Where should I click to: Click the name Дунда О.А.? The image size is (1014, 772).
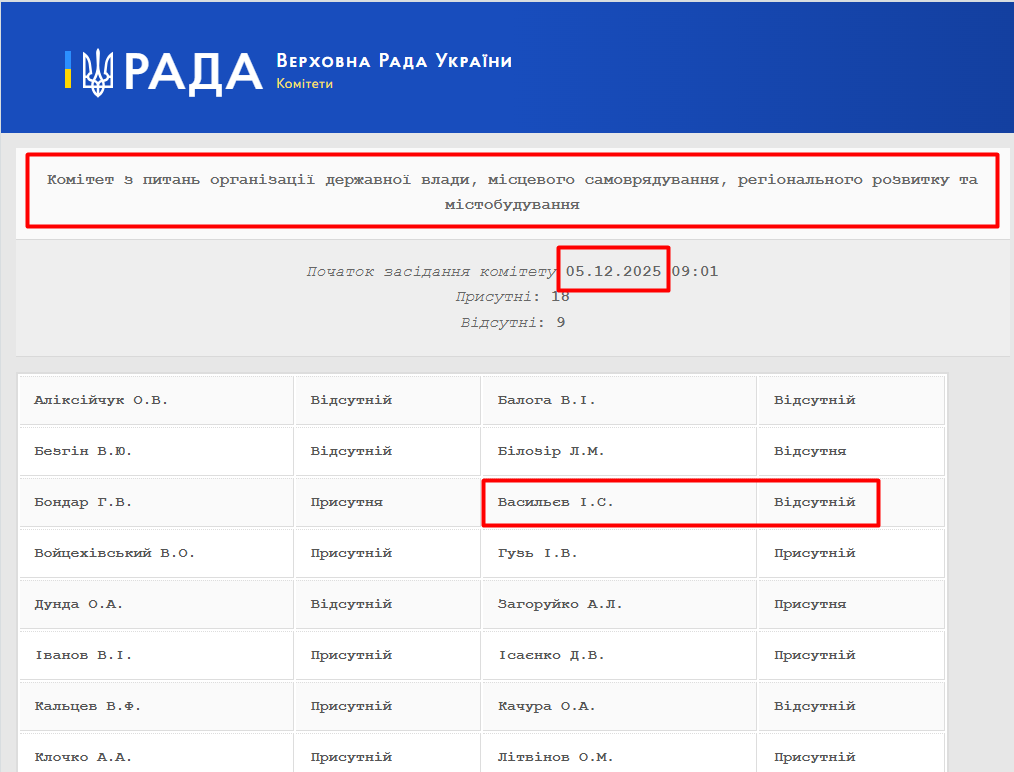click(x=78, y=605)
